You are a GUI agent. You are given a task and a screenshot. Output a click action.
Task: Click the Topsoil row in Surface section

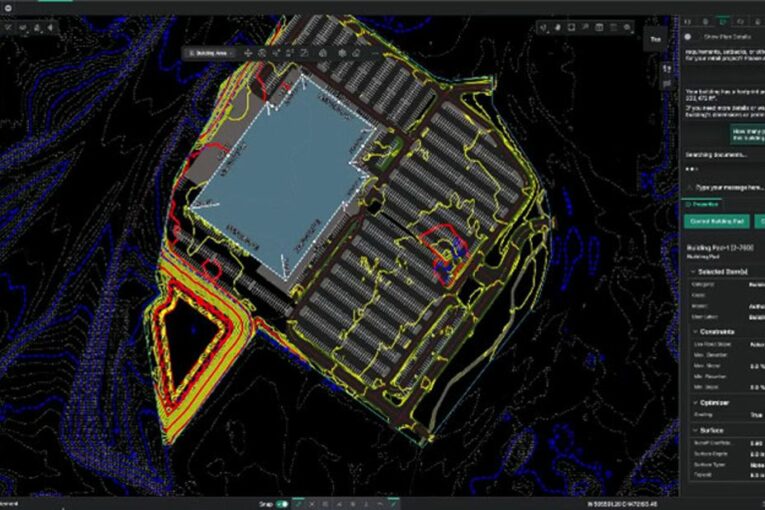[x=725, y=475]
